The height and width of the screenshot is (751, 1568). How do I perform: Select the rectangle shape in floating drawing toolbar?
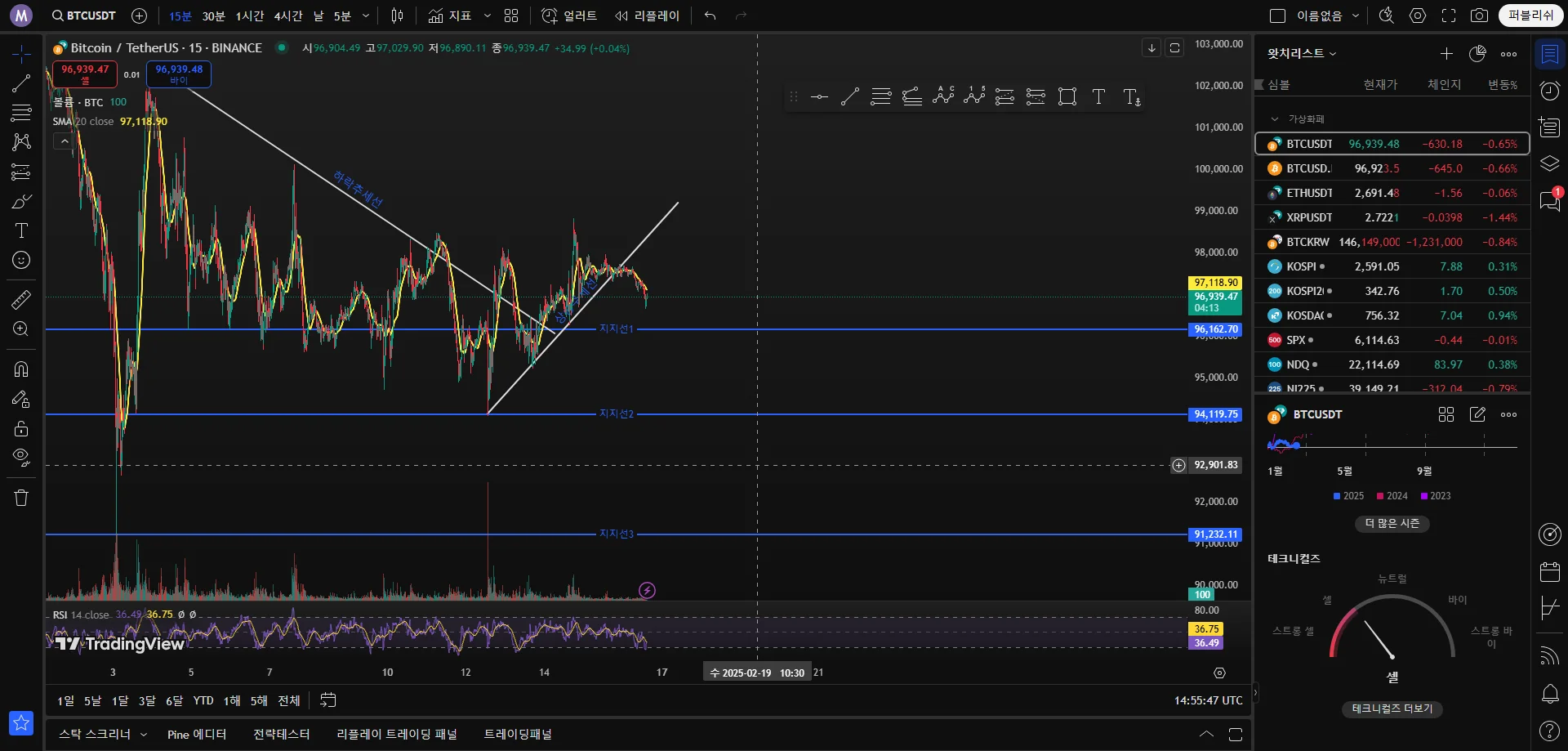point(1067,97)
